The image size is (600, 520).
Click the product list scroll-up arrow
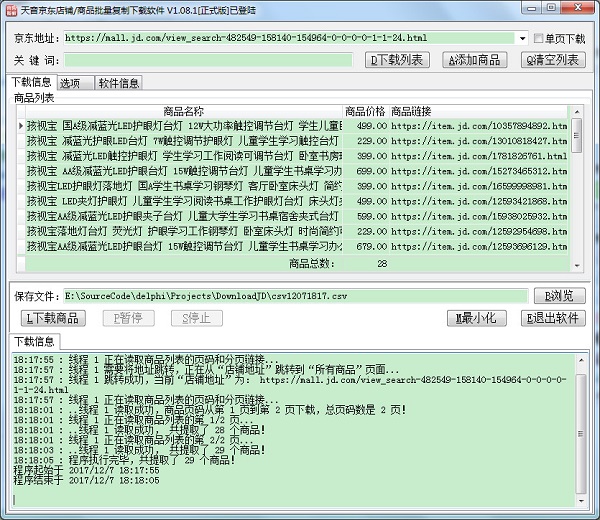[577, 112]
